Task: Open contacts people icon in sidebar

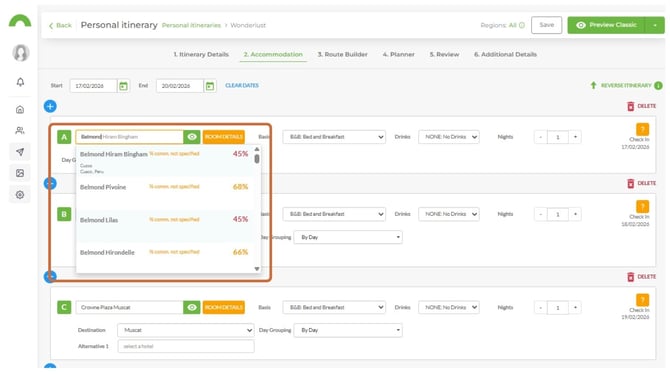Action: coord(20,131)
